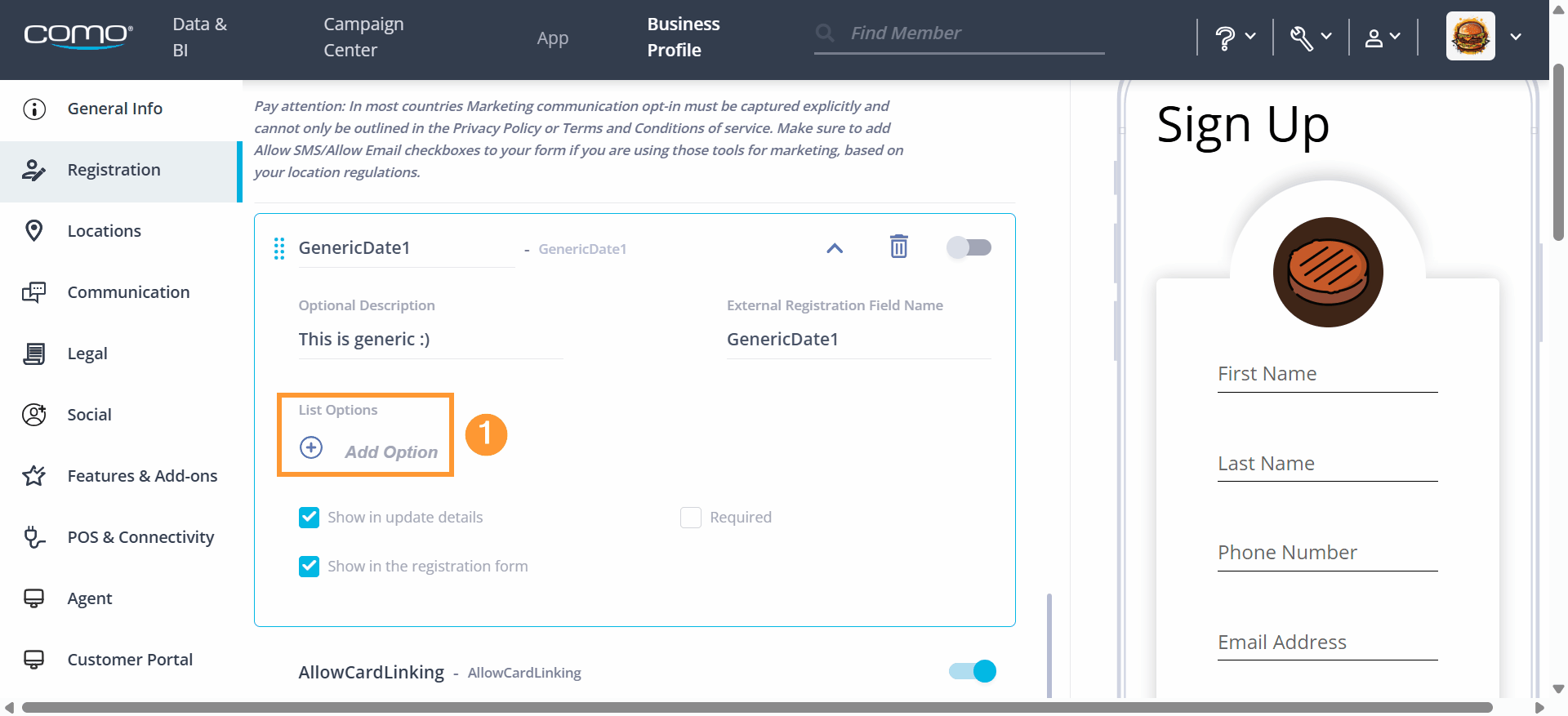This screenshot has height=716, width=1568.
Task: Go to General Info section
Action: tap(121, 109)
